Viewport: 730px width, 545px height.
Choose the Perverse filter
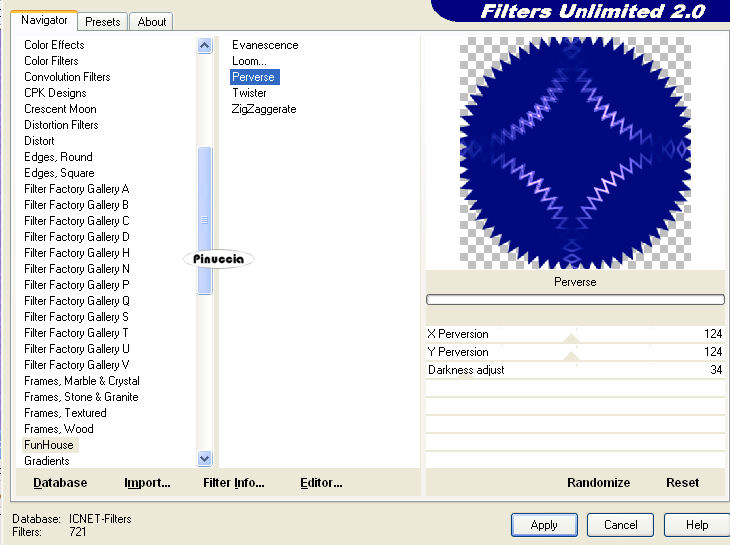coord(254,77)
